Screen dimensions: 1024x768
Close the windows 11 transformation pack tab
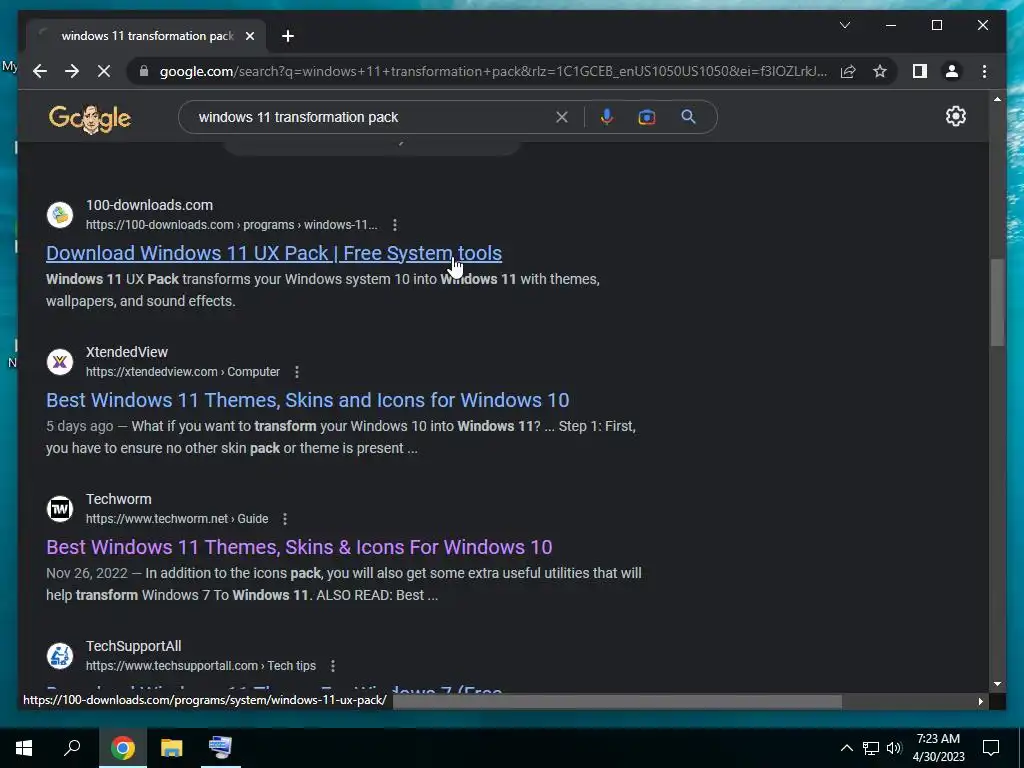249,36
